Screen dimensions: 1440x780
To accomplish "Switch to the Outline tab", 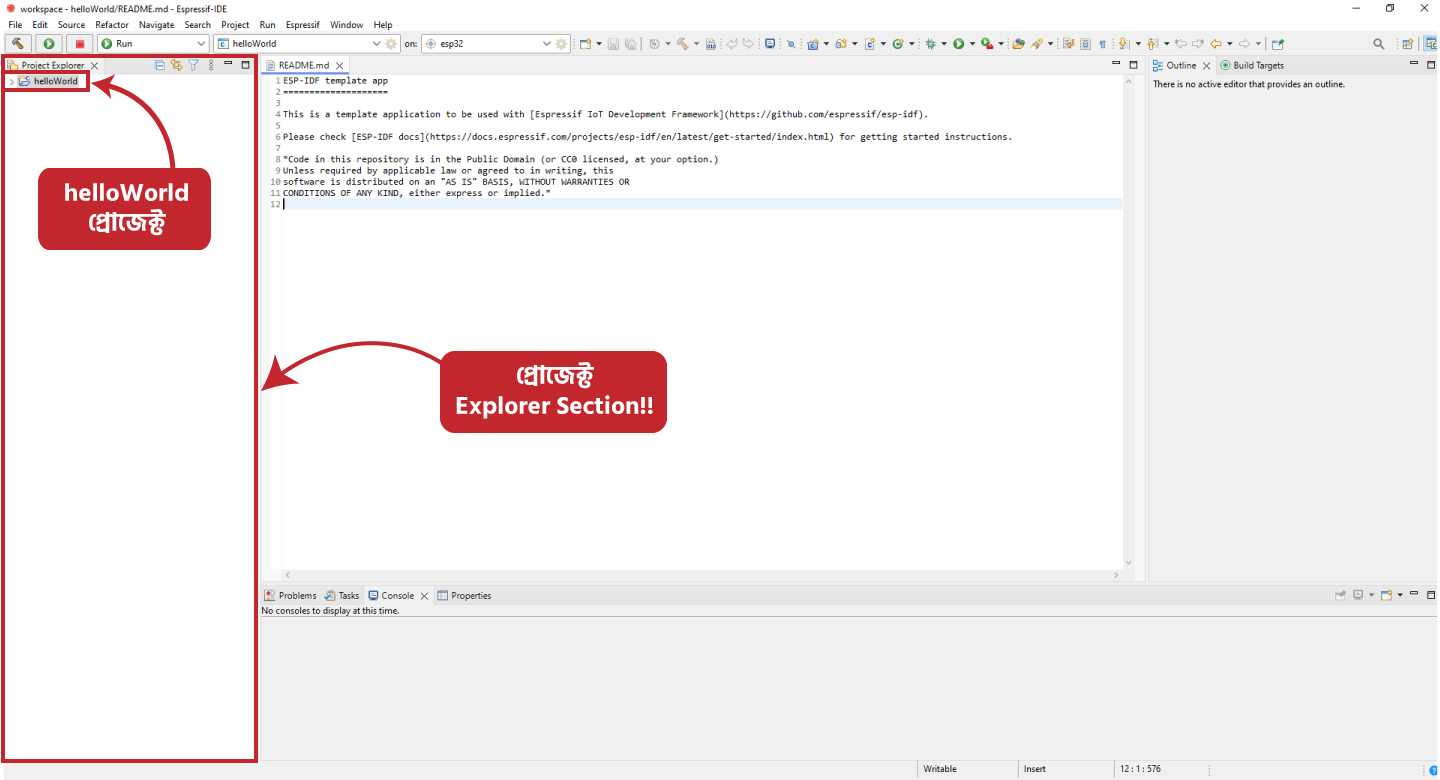I will [1181, 65].
